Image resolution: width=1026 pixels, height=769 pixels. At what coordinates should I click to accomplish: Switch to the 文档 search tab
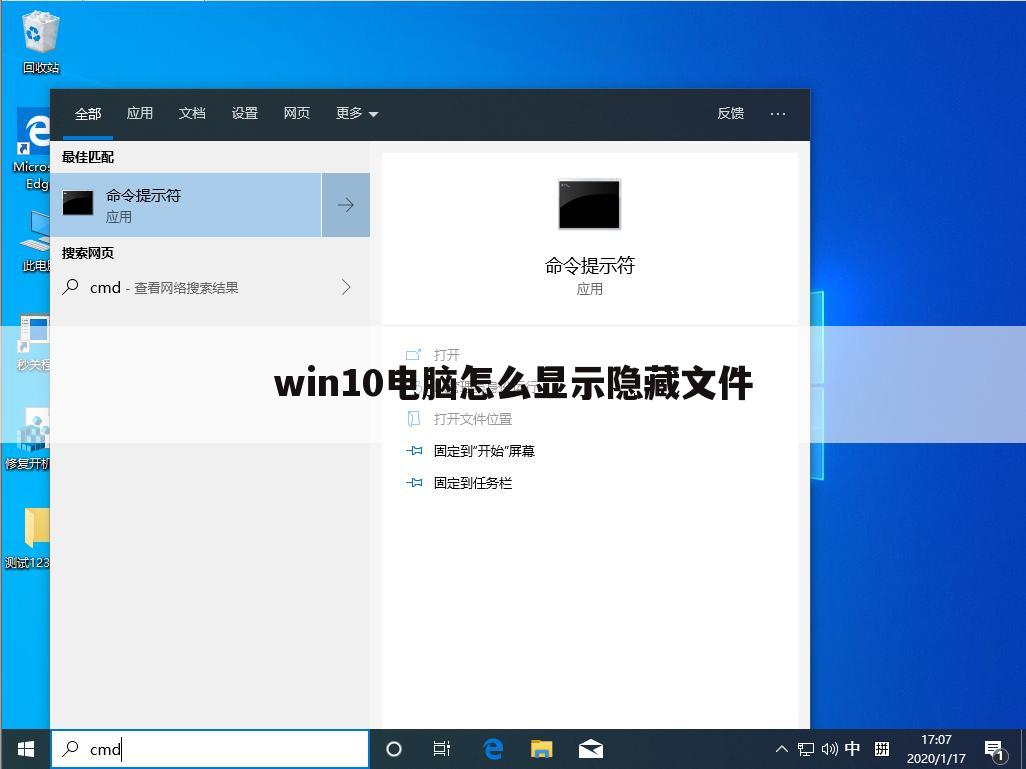coord(192,113)
